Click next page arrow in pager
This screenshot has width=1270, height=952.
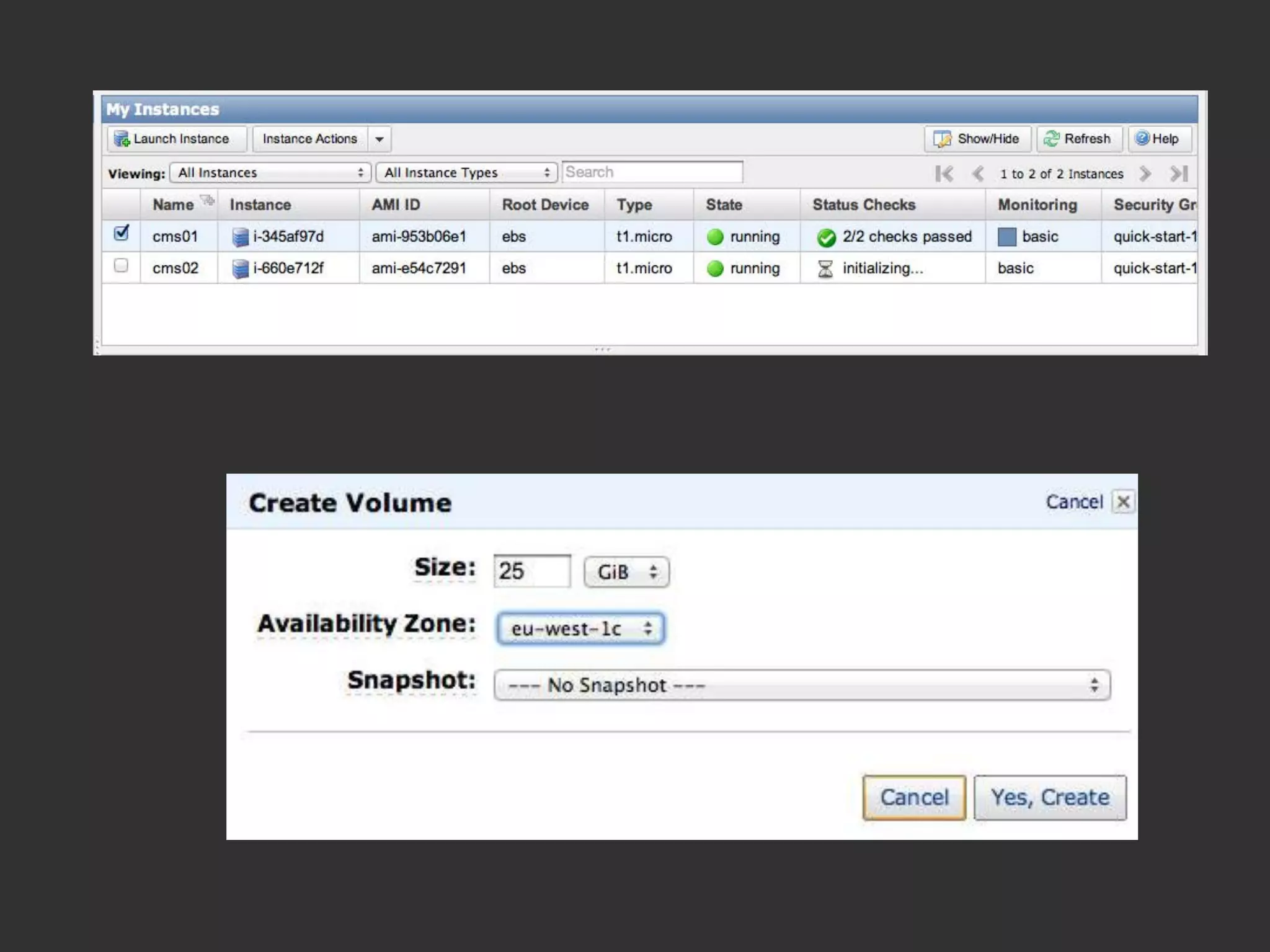point(1145,174)
